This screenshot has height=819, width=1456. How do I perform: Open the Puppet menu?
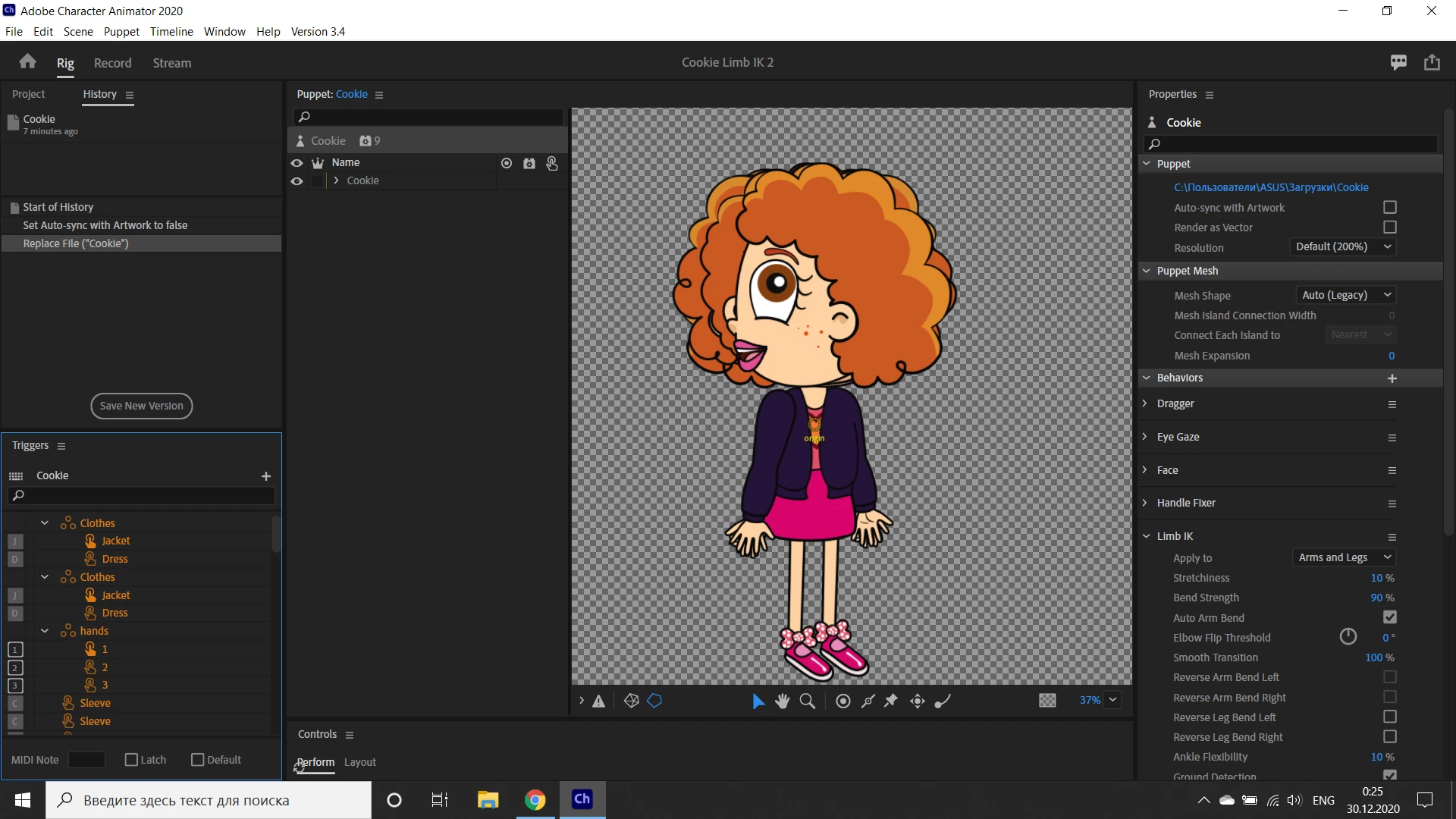click(121, 31)
